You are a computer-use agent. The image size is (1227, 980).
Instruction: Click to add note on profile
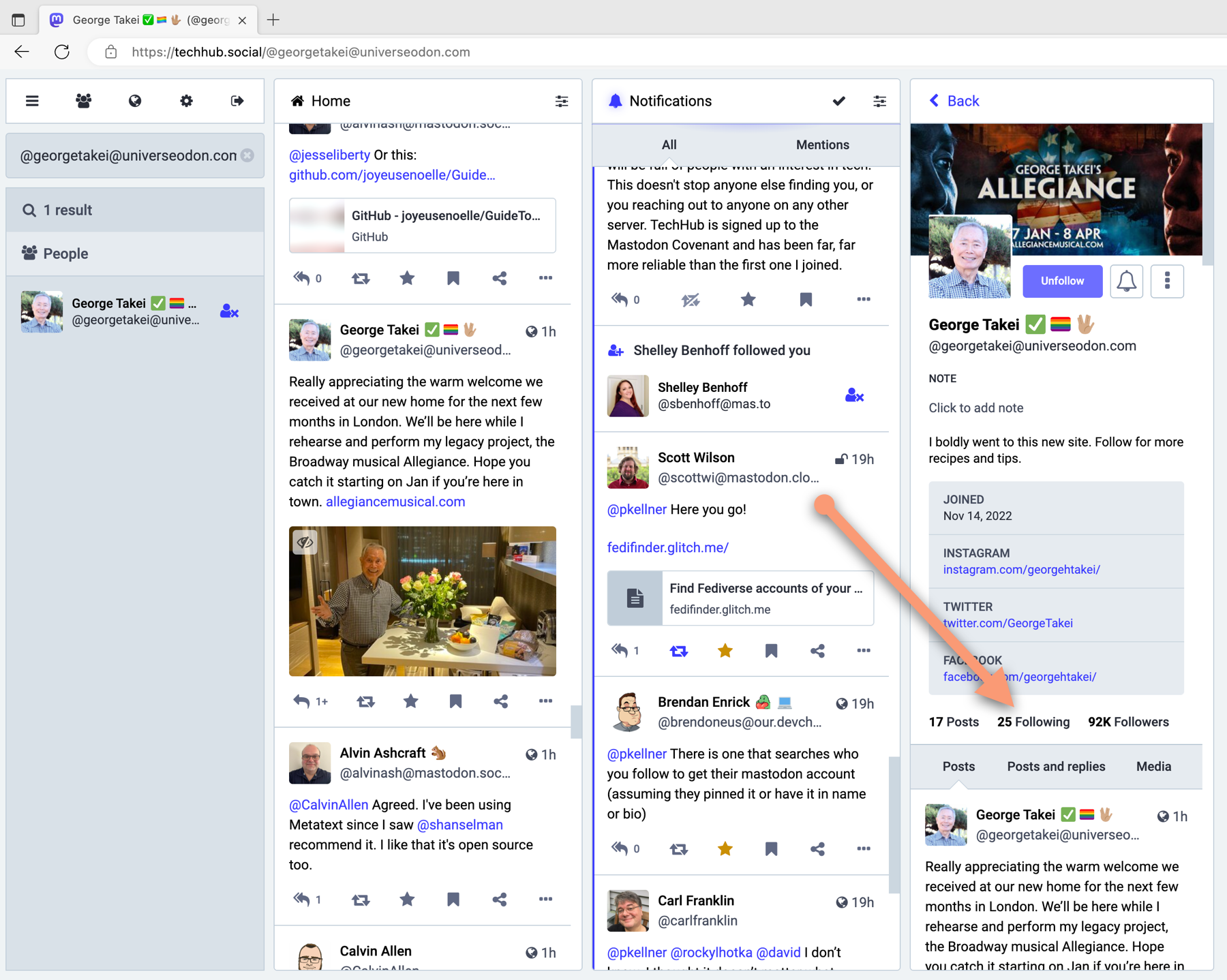[x=975, y=408]
